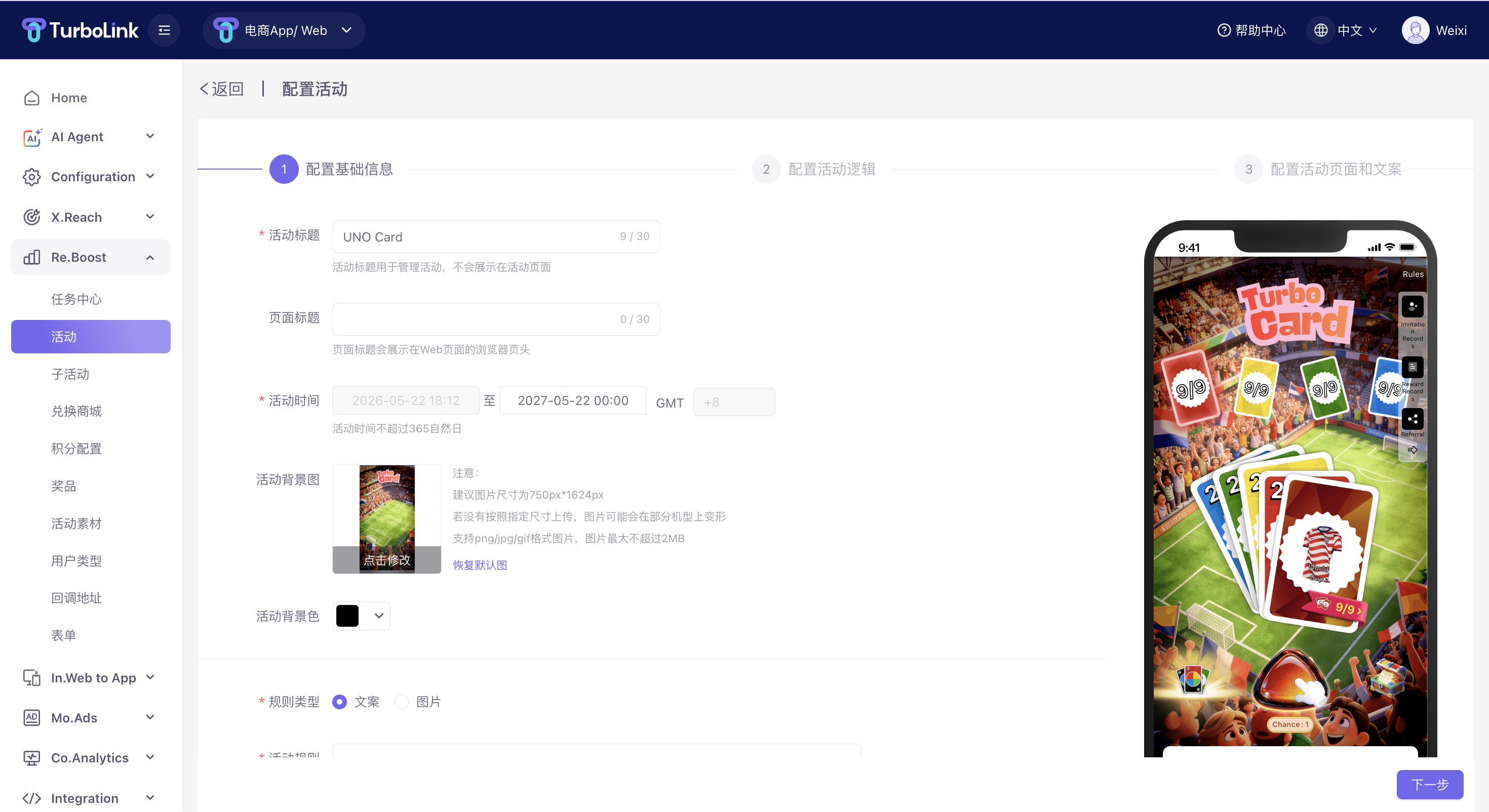The image size is (1489, 812).
Task: Open 用户类型 in the sidebar
Action: (76, 560)
